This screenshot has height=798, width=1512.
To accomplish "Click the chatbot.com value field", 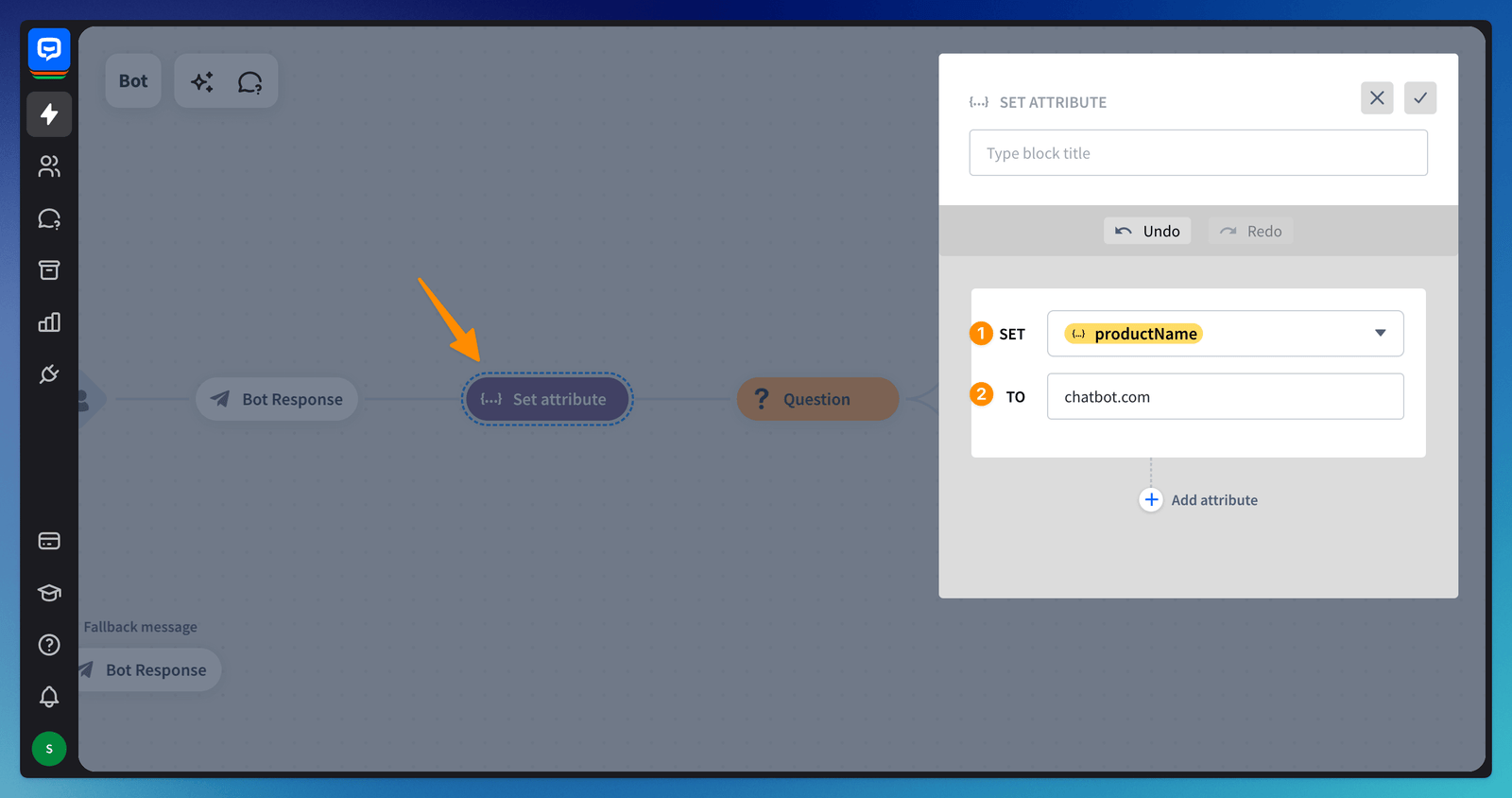I will click(x=1225, y=397).
